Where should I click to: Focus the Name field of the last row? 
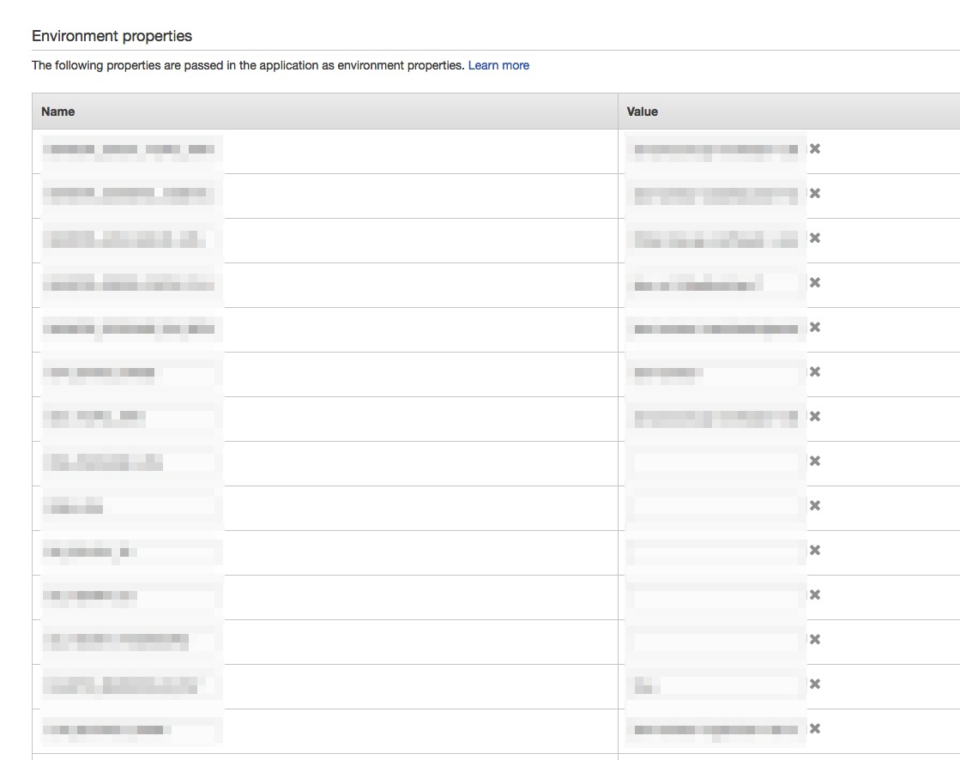click(131, 728)
